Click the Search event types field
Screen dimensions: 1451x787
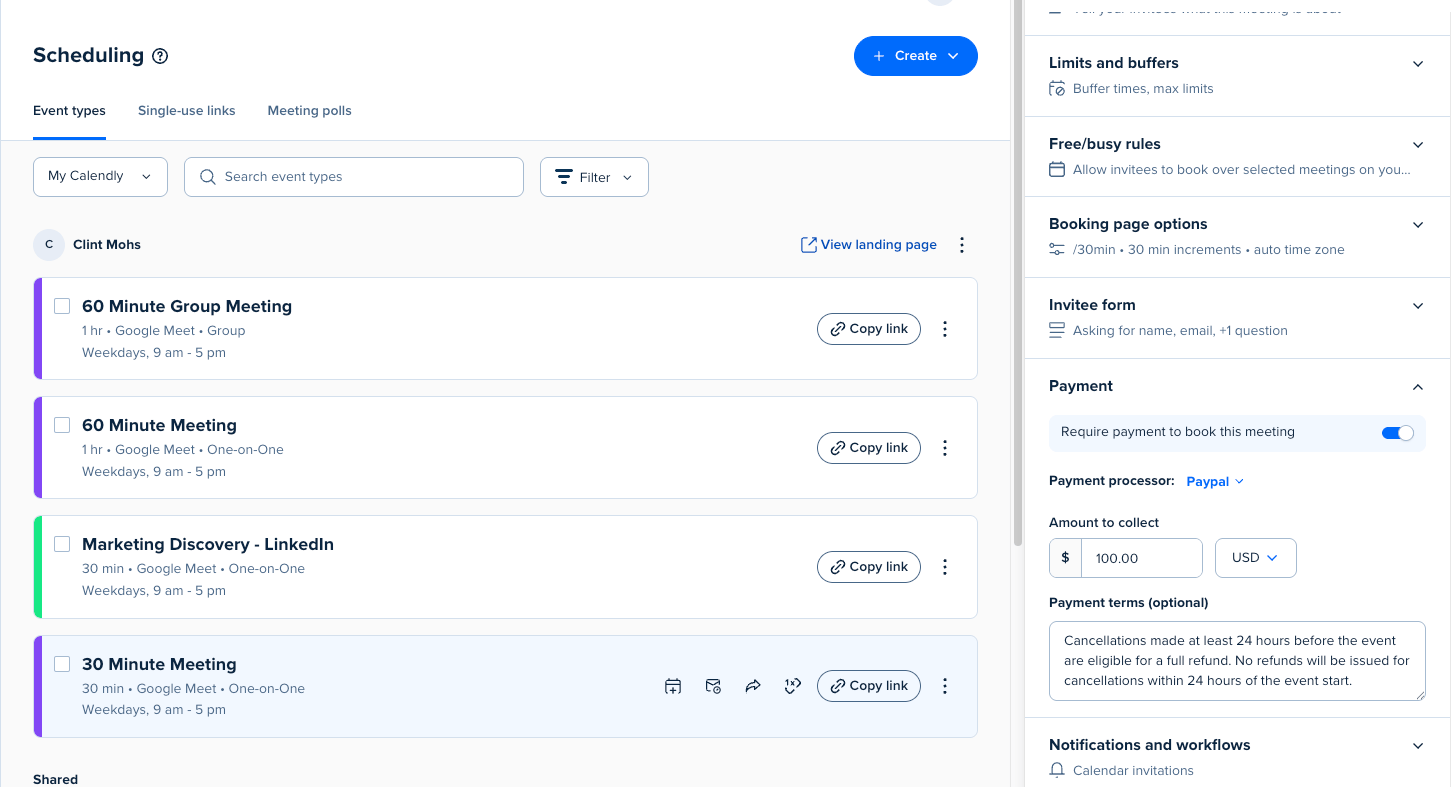(354, 177)
